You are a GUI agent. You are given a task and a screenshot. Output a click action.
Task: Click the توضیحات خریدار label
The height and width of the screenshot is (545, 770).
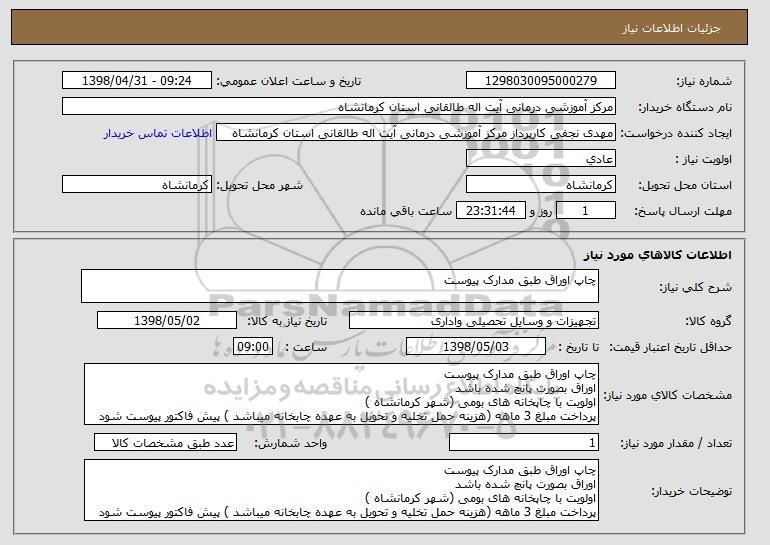(691, 491)
